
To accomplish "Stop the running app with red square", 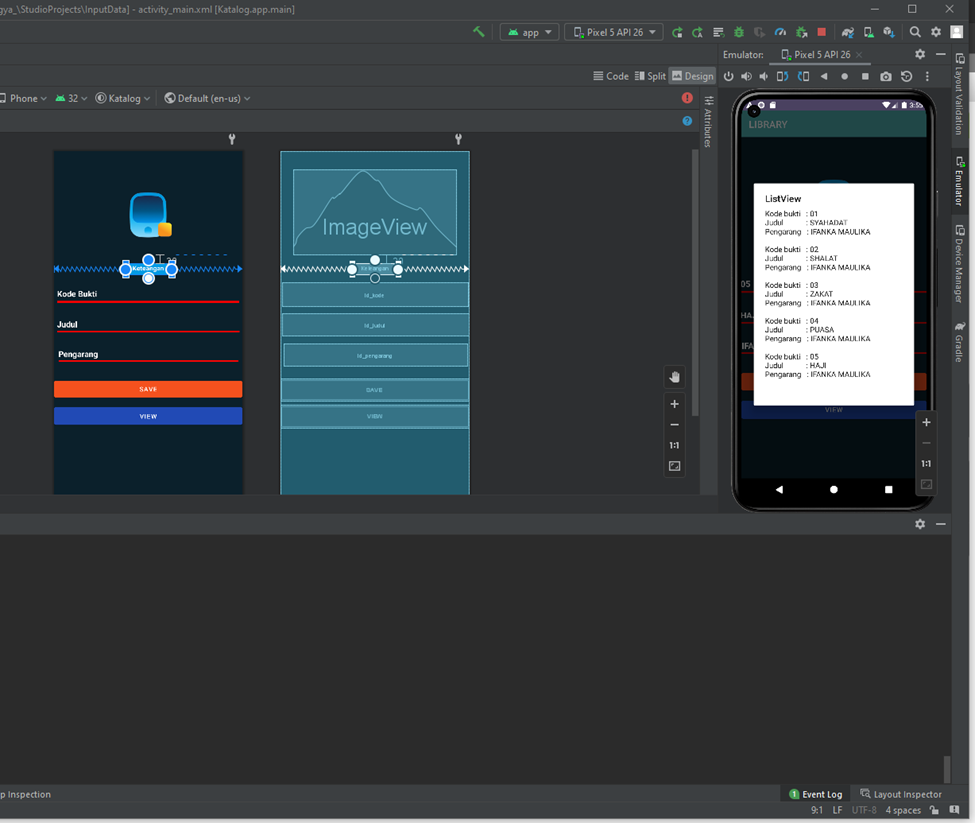I will tap(822, 32).
